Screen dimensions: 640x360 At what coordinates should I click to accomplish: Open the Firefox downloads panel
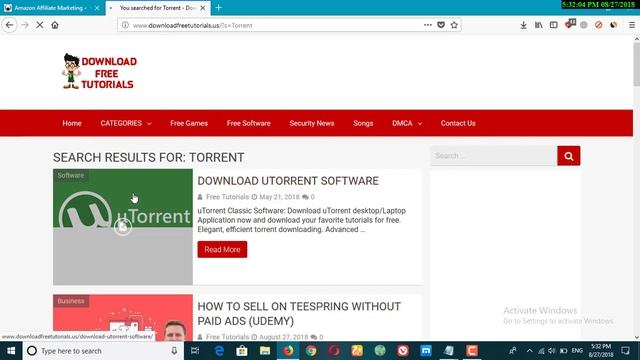point(523,25)
